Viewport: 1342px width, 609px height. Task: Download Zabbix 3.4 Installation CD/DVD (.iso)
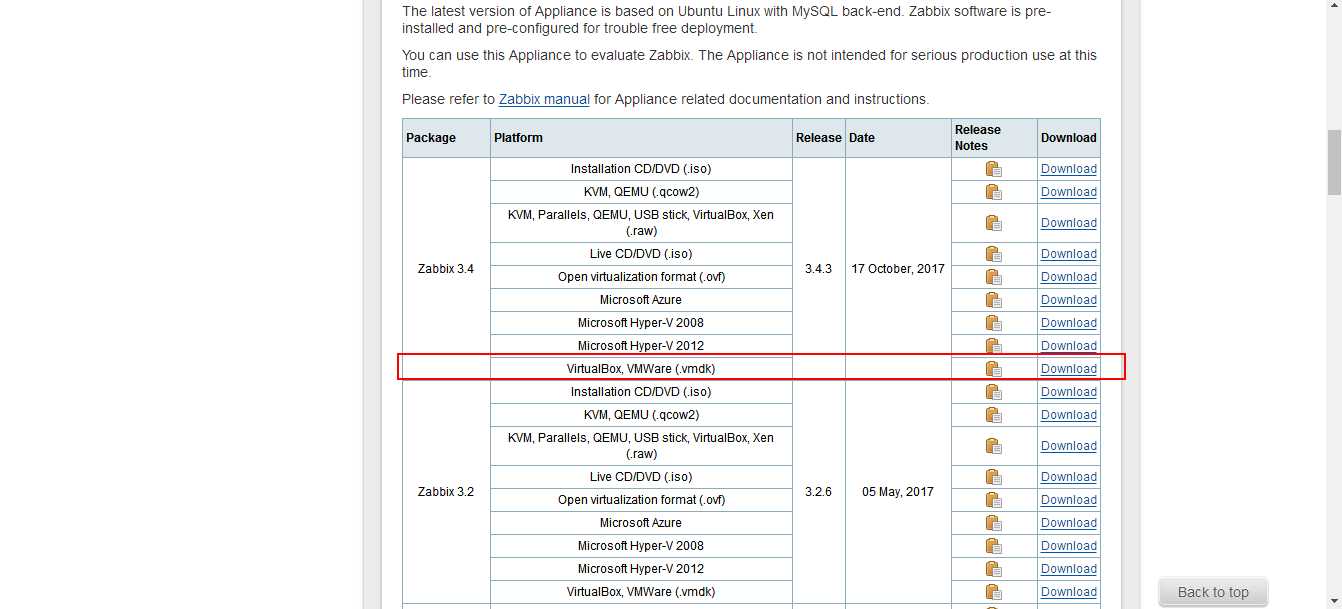pyautogui.click(x=1068, y=169)
